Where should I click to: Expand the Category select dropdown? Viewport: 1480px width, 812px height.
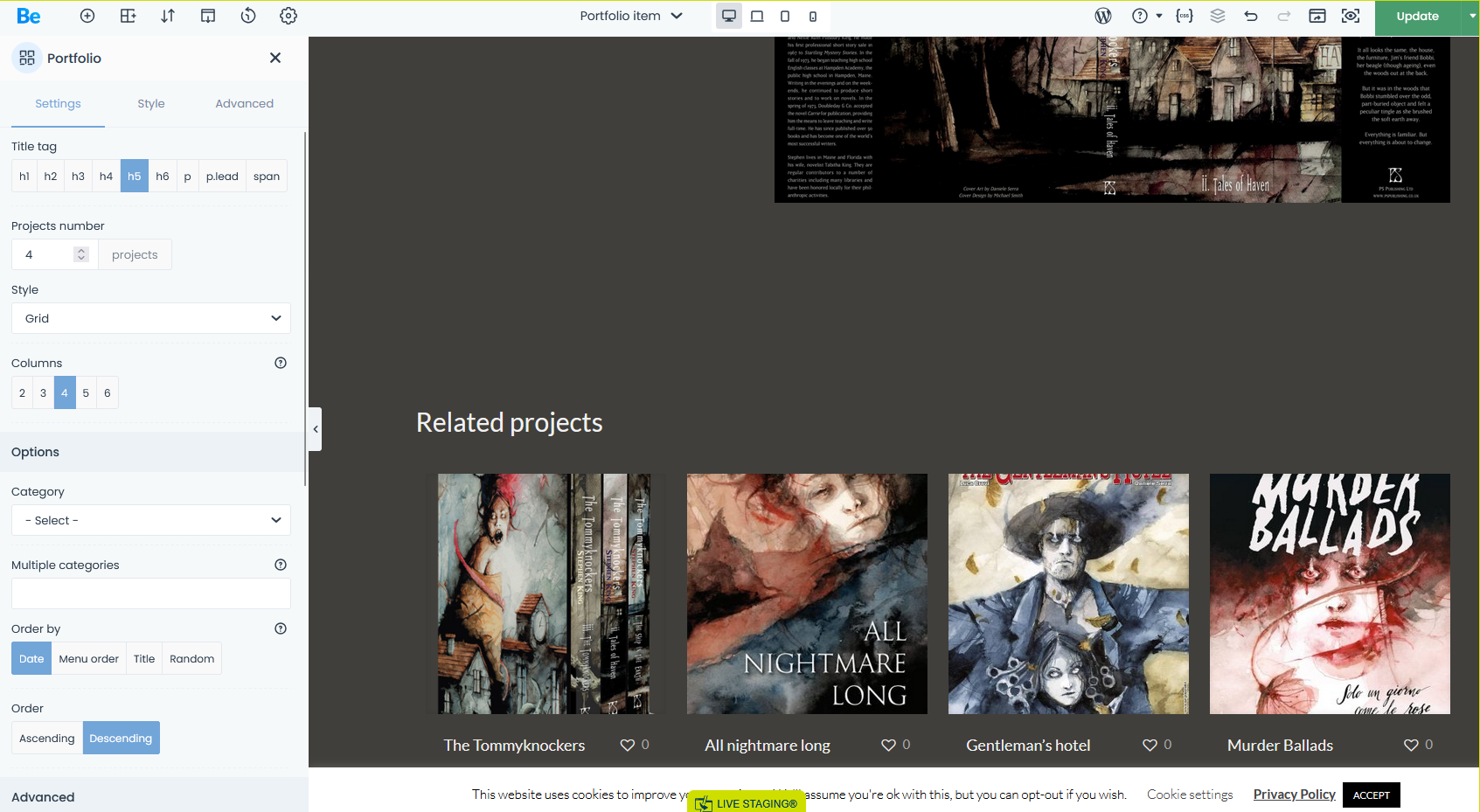(151, 520)
